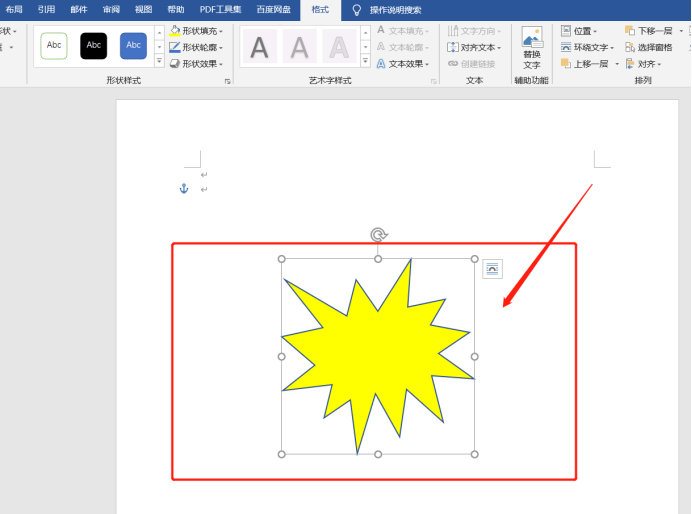Switch to the 邮件 tab
Viewport: 692px width, 514px height.
[79, 9]
